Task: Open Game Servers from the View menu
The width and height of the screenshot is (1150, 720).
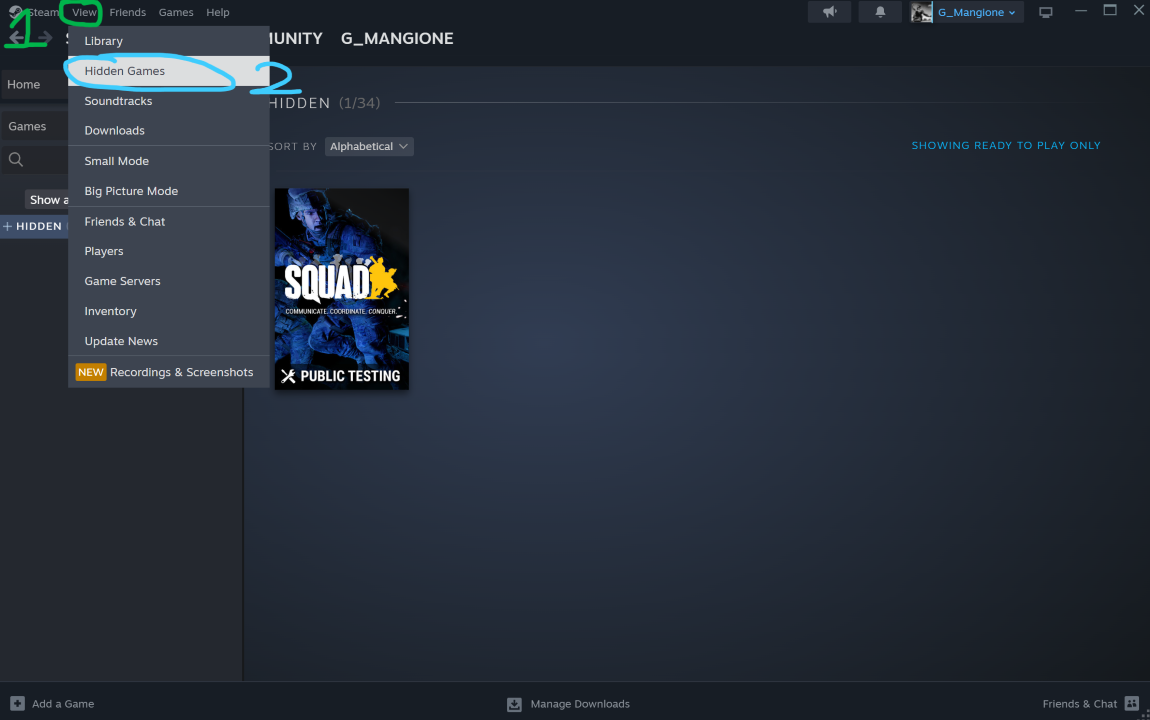Action: point(169,281)
